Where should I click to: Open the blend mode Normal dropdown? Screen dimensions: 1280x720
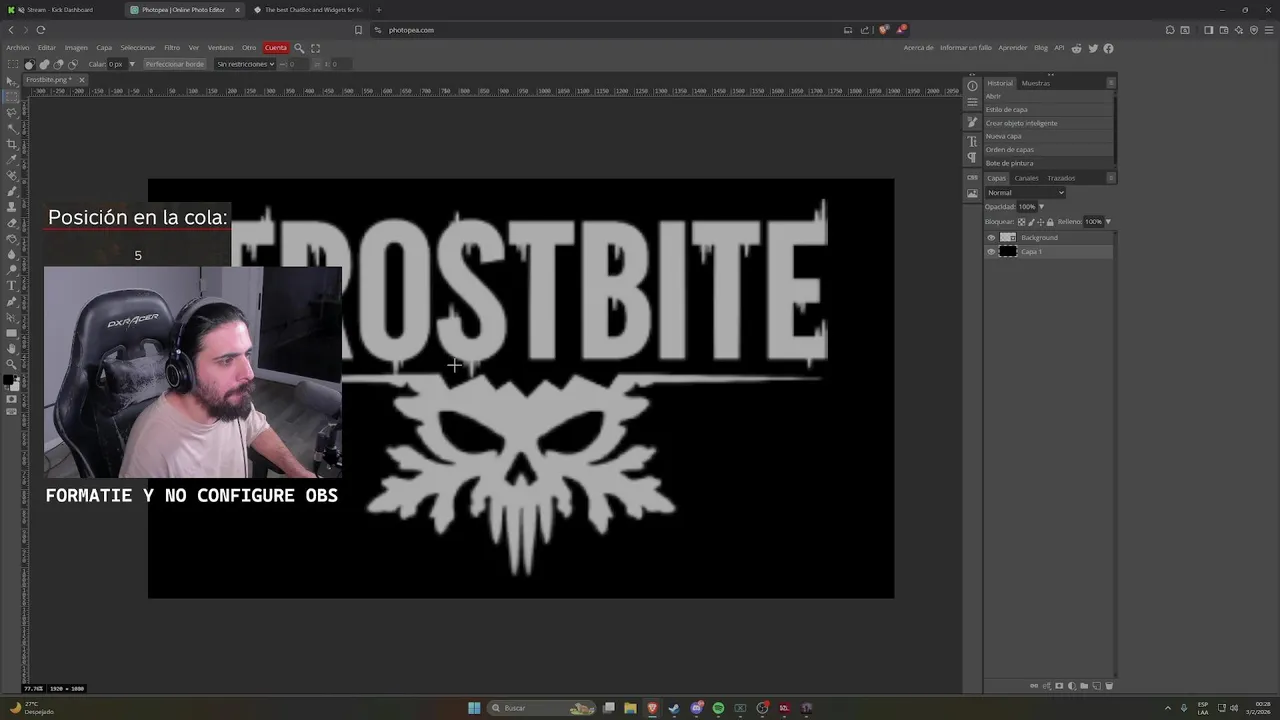(1025, 193)
